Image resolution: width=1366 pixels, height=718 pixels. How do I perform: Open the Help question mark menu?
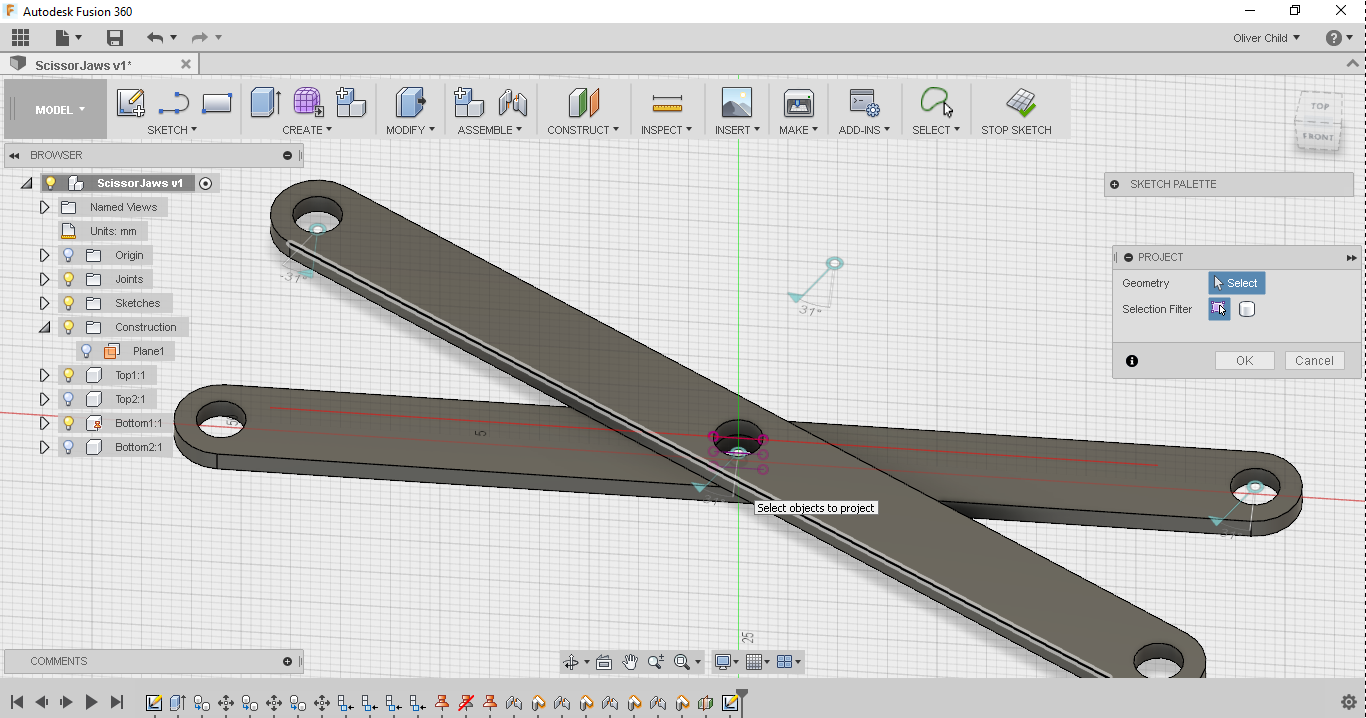1333,38
